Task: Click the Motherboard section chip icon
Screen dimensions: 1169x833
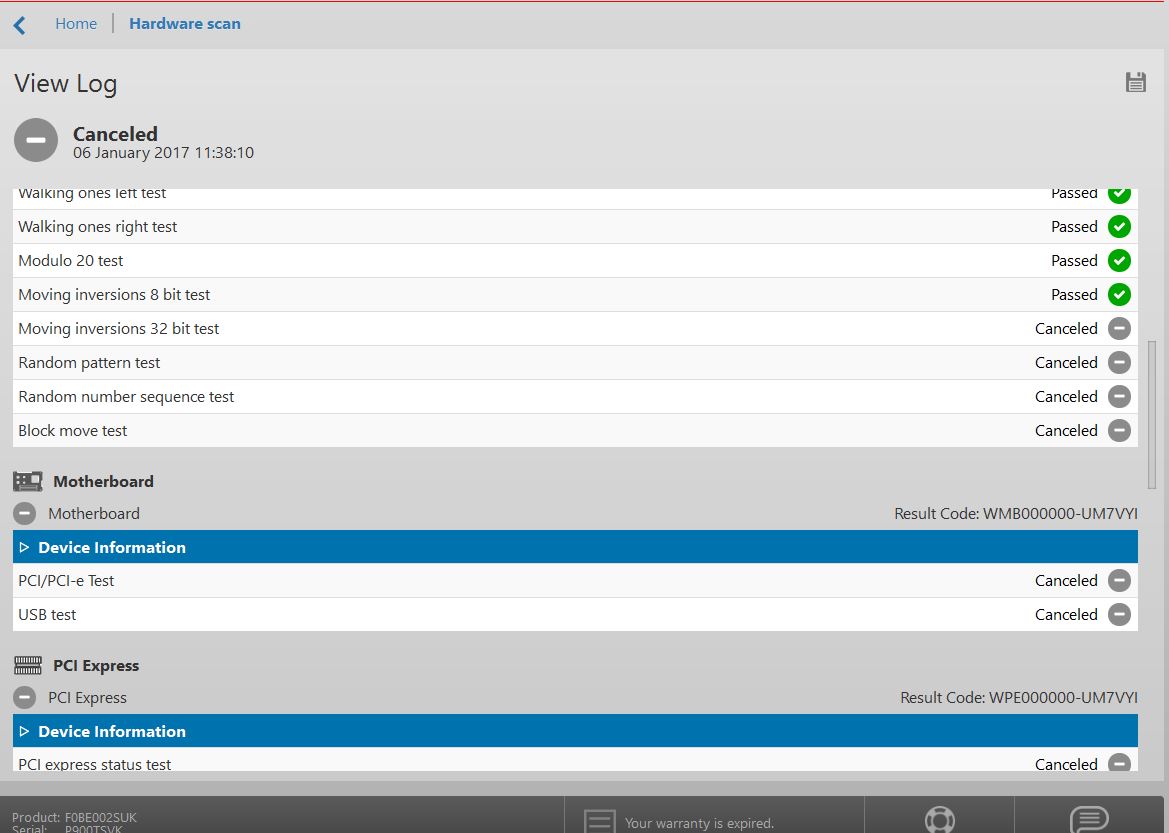Action: pos(28,481)
